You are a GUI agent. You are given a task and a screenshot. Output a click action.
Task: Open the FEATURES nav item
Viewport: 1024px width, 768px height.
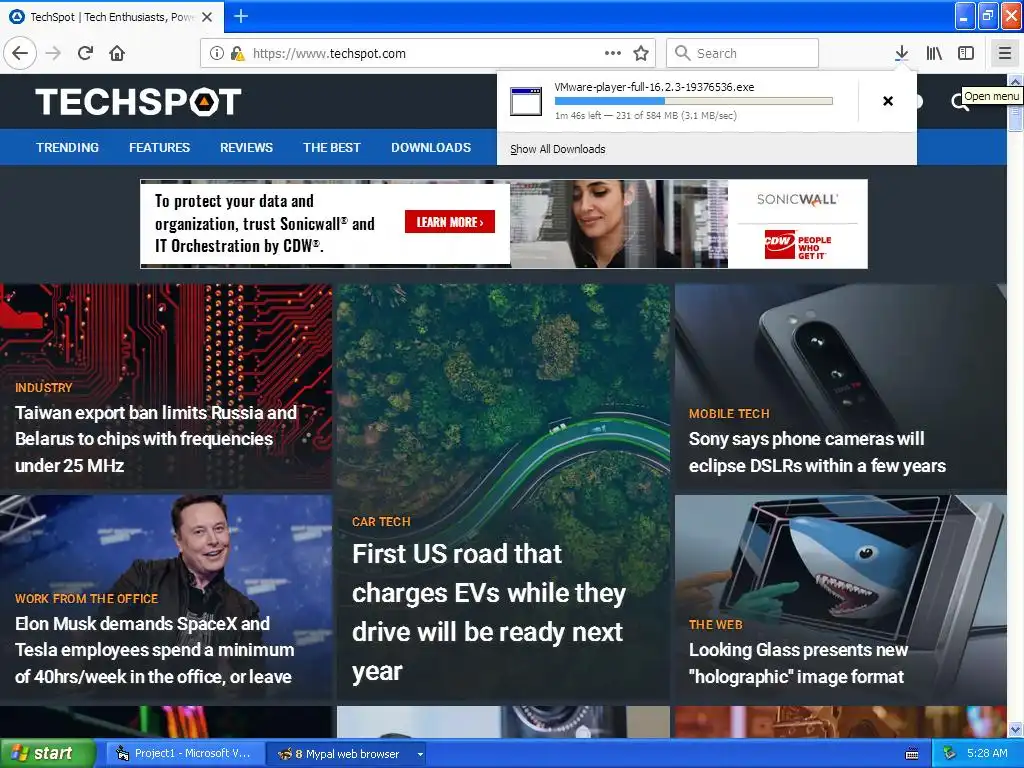click(x=159, y=148)
